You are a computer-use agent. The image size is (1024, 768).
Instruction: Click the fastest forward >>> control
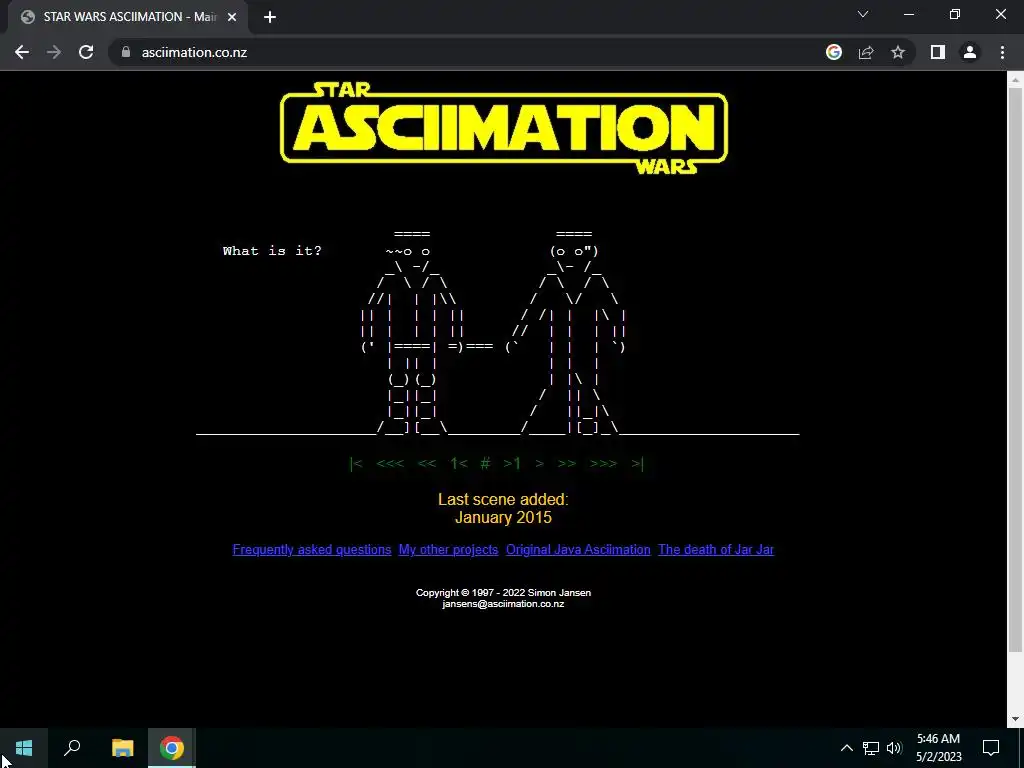click(x=603, y=464)
